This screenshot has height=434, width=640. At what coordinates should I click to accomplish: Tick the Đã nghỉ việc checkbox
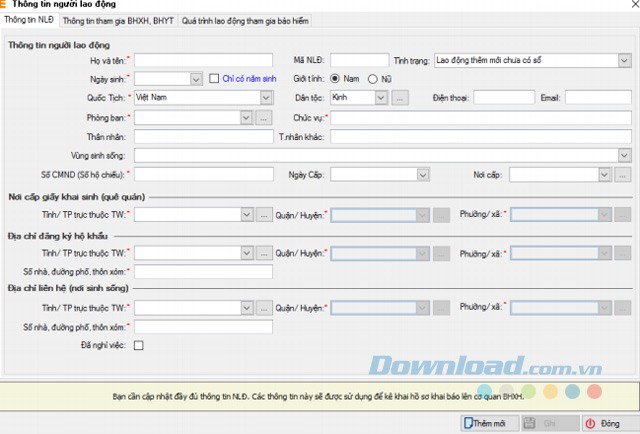pyautogui.click(x=139, y=346)
